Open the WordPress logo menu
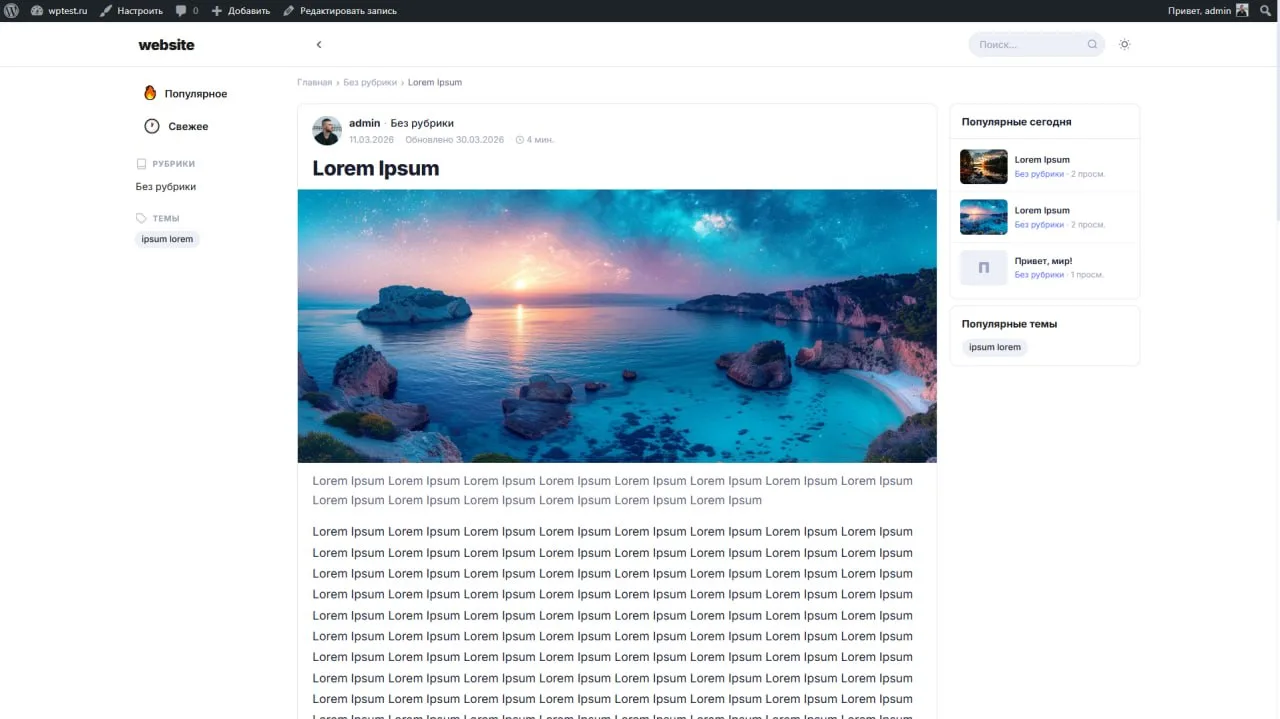This screenshot has height=719, width=1280. click(x=13, y=11)
